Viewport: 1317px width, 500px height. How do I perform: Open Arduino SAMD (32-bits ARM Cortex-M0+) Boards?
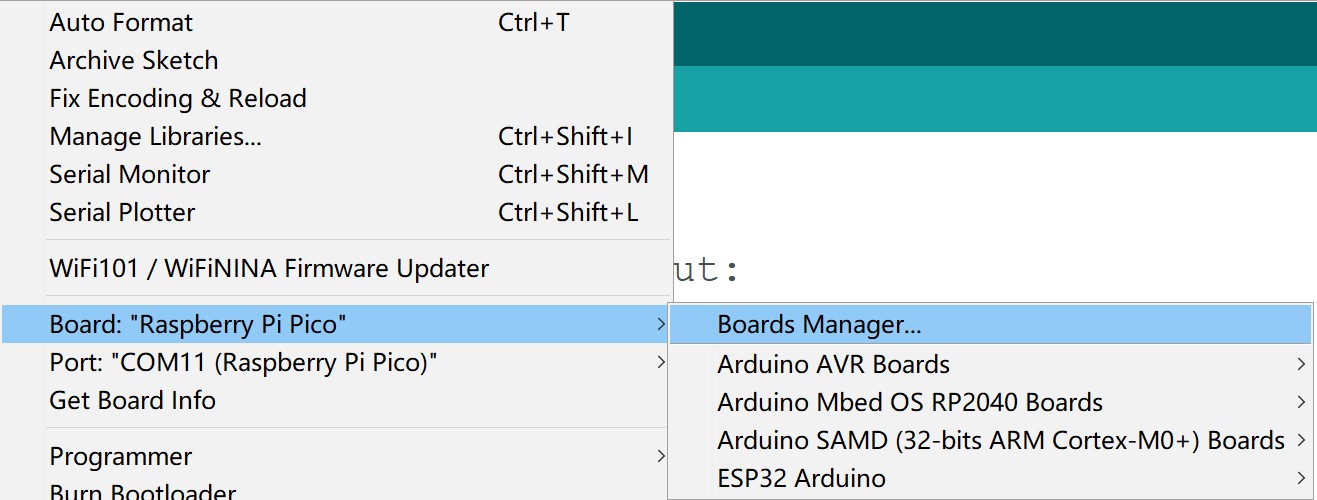click(990, 440)
